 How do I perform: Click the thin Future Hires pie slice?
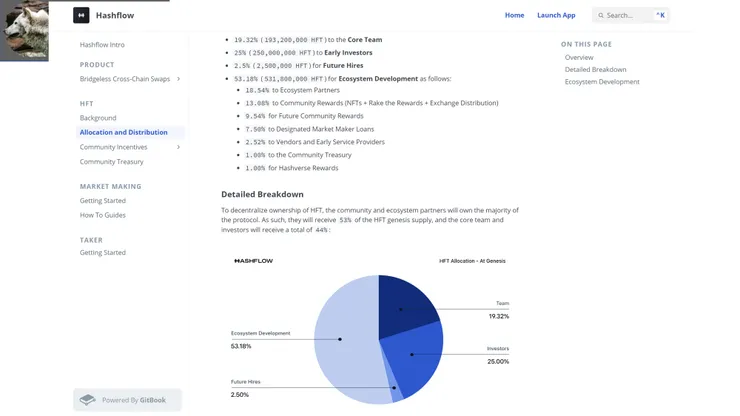pyautogui.click(x=395, y=385)
